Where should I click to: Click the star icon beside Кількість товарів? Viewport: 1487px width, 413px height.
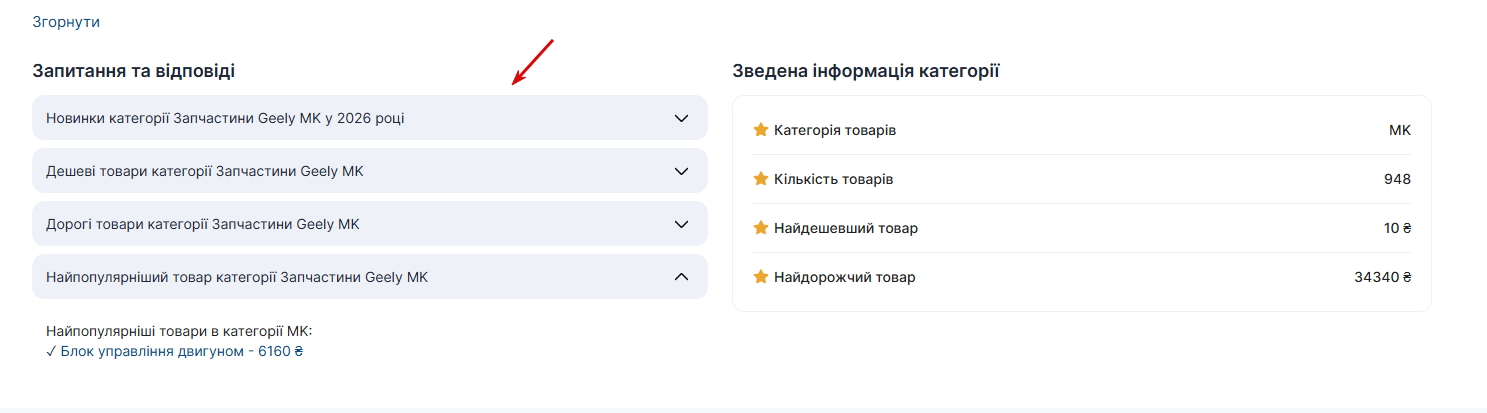[x=761, y=179]
